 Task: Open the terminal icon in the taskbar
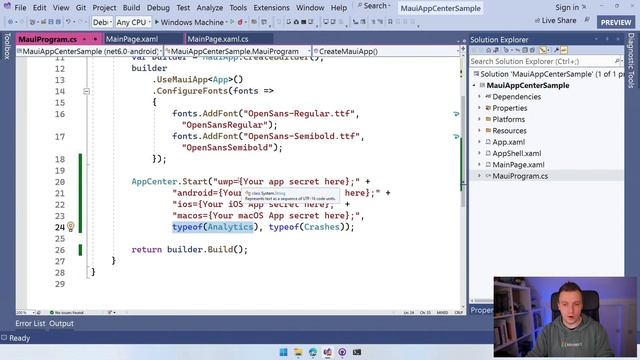click(357, 352)
